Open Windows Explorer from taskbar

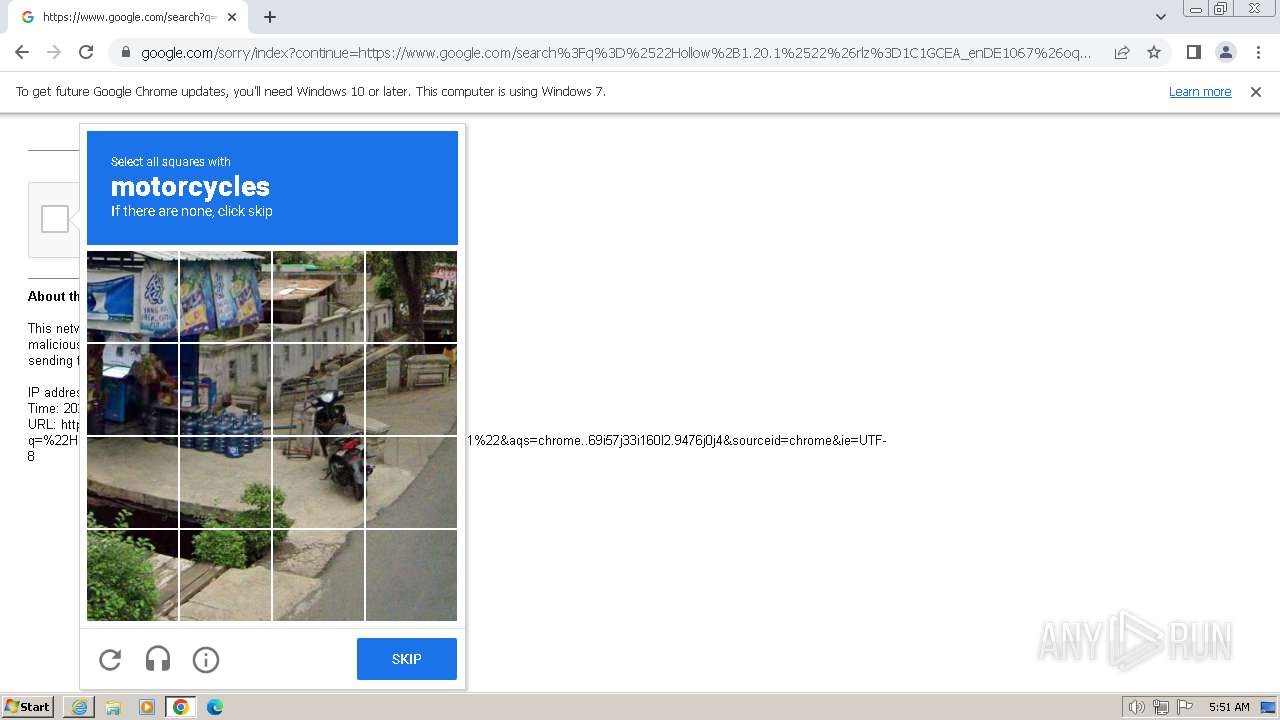coord(113,707)
